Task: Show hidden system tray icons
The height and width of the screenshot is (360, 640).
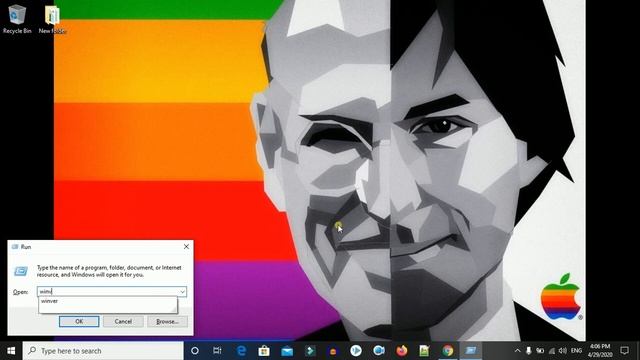Action: pyautogui.click(x=518, y=351)
